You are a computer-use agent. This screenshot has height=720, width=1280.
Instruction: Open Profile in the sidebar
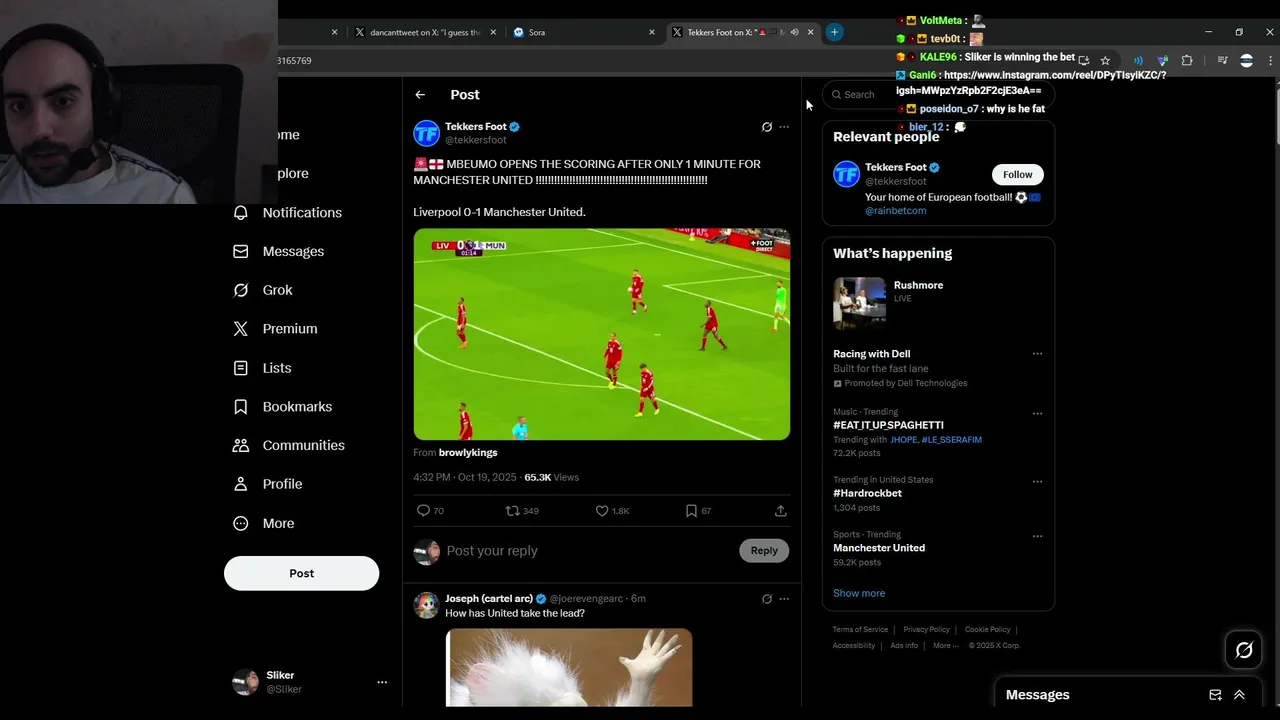pos(267,484)
